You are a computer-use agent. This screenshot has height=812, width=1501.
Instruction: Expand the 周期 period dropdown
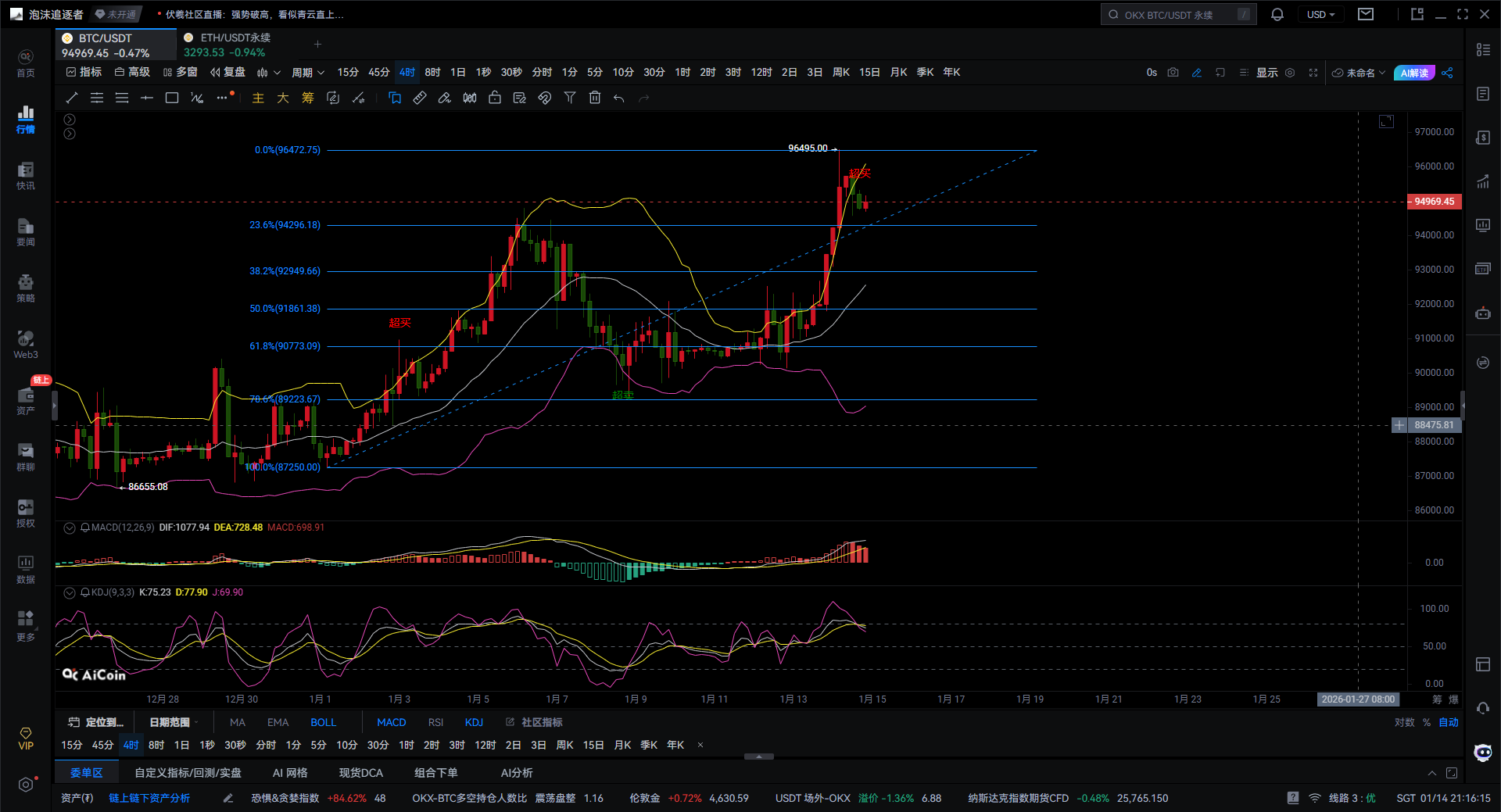coord(307,73)
